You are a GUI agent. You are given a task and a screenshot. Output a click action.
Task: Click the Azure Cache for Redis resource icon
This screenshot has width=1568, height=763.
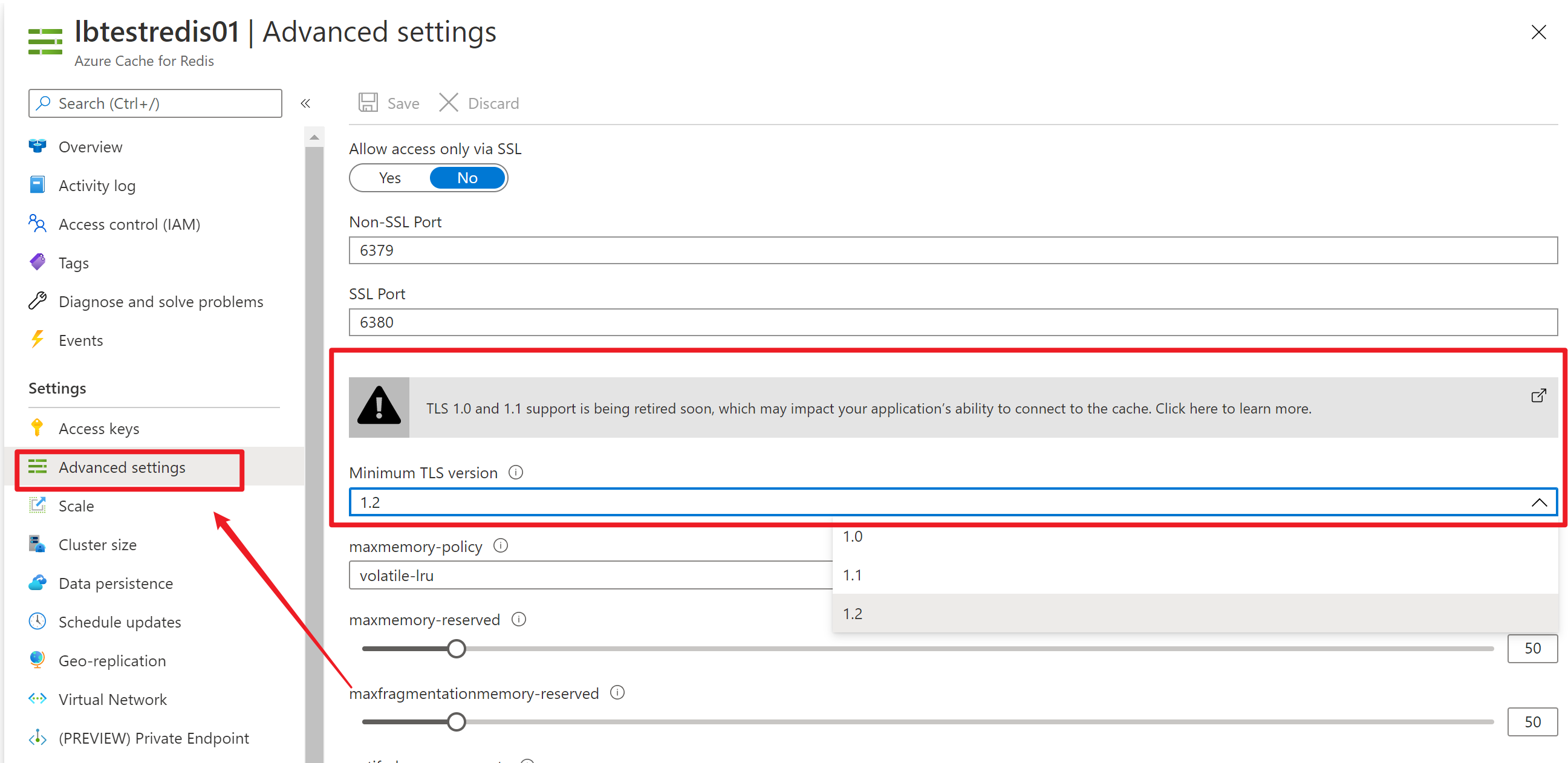click(45, 41)
